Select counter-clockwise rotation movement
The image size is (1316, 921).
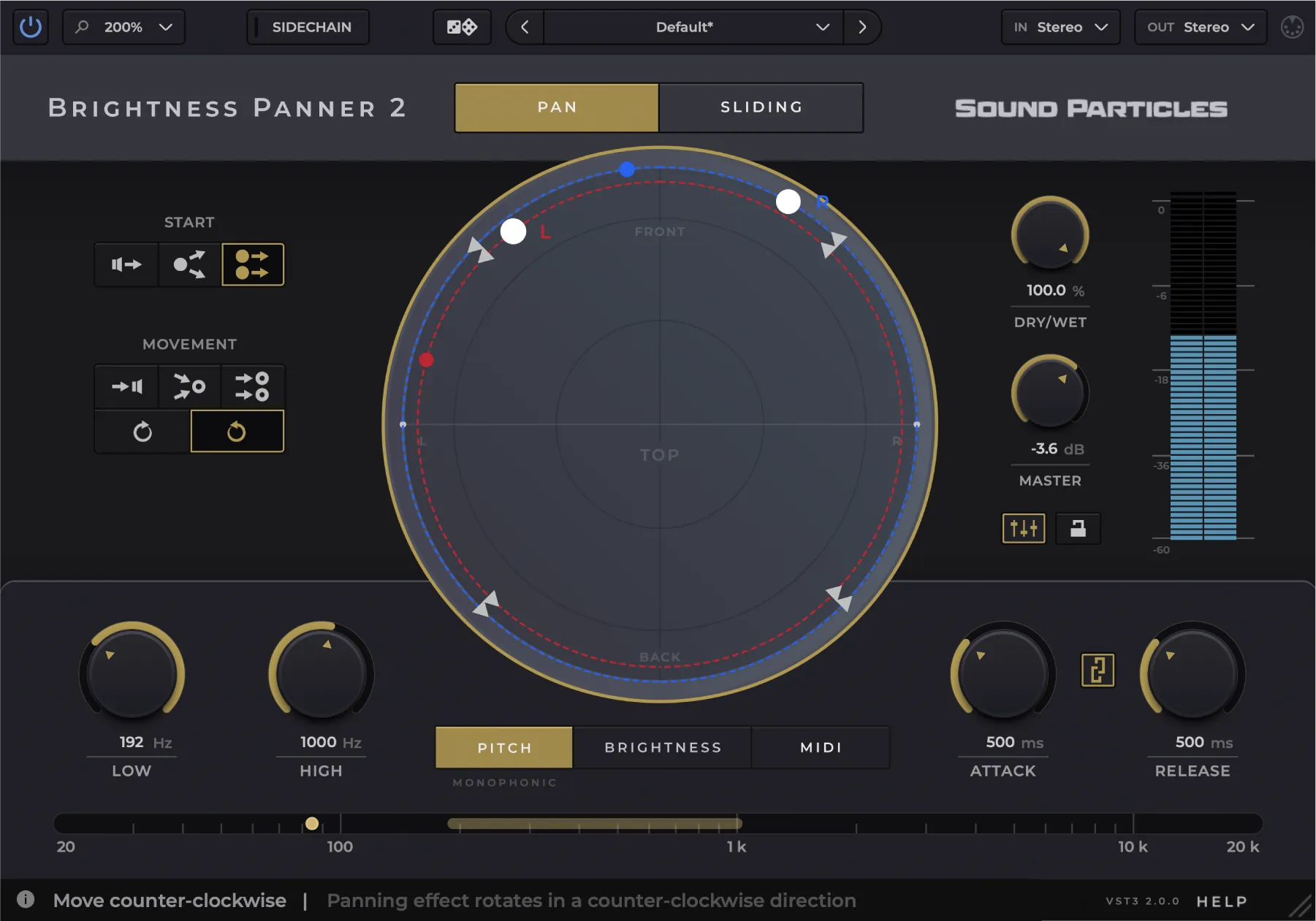pyautogui.click(x=237, y=432)
